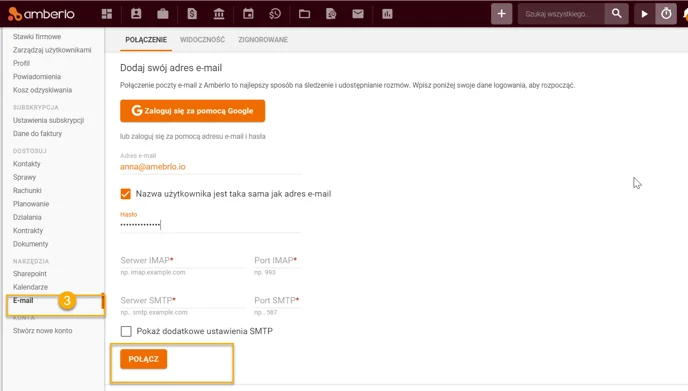Open the calendar icon in top bar
The width and height of the screenshot is (688, 391).
coord(248,14)
